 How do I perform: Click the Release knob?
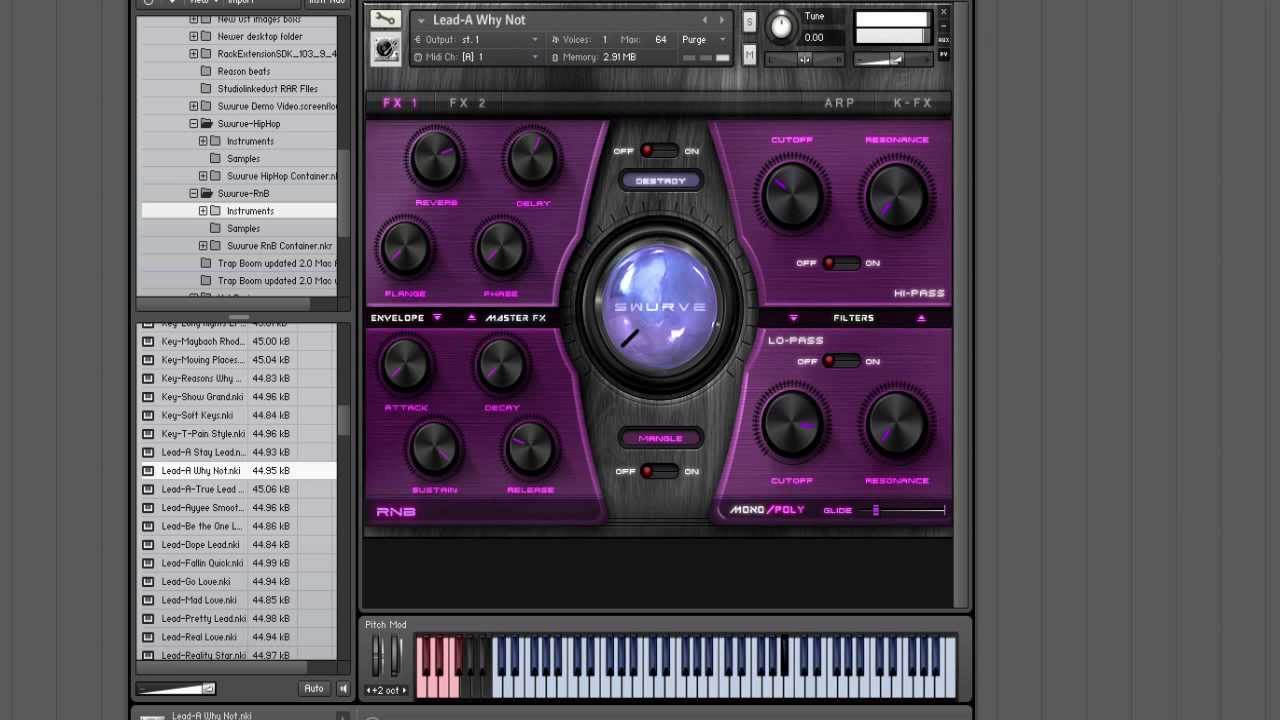[x=531, y=447]
